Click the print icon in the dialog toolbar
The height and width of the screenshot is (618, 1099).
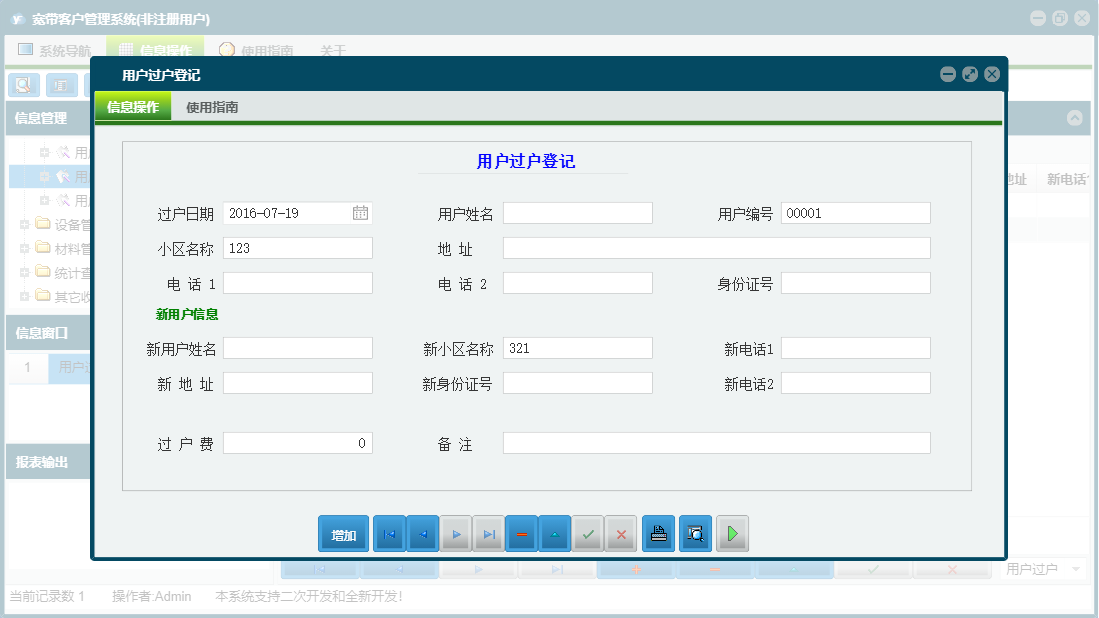[657, 533]
